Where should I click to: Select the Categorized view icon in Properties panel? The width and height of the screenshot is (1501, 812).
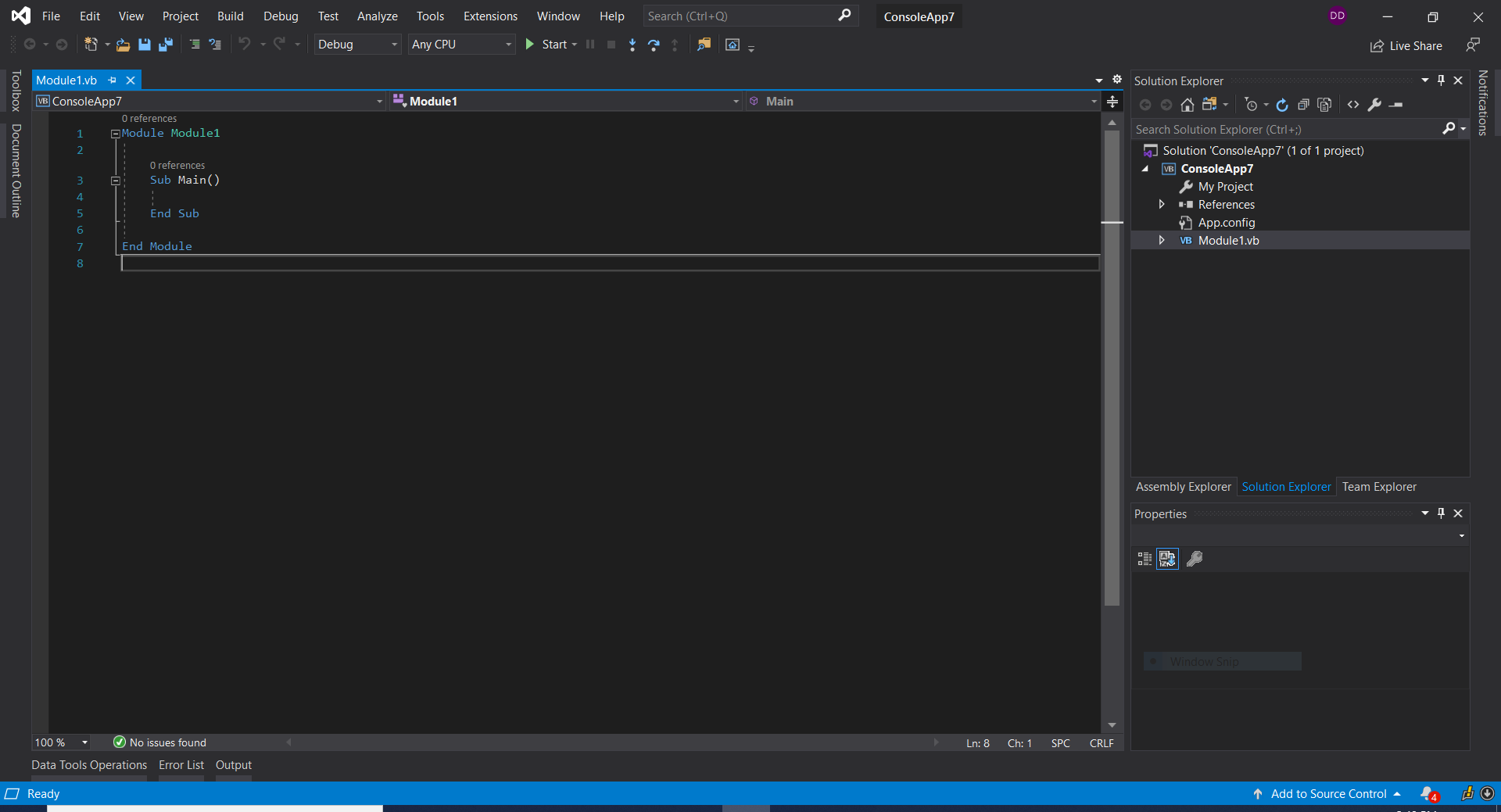1144,559
